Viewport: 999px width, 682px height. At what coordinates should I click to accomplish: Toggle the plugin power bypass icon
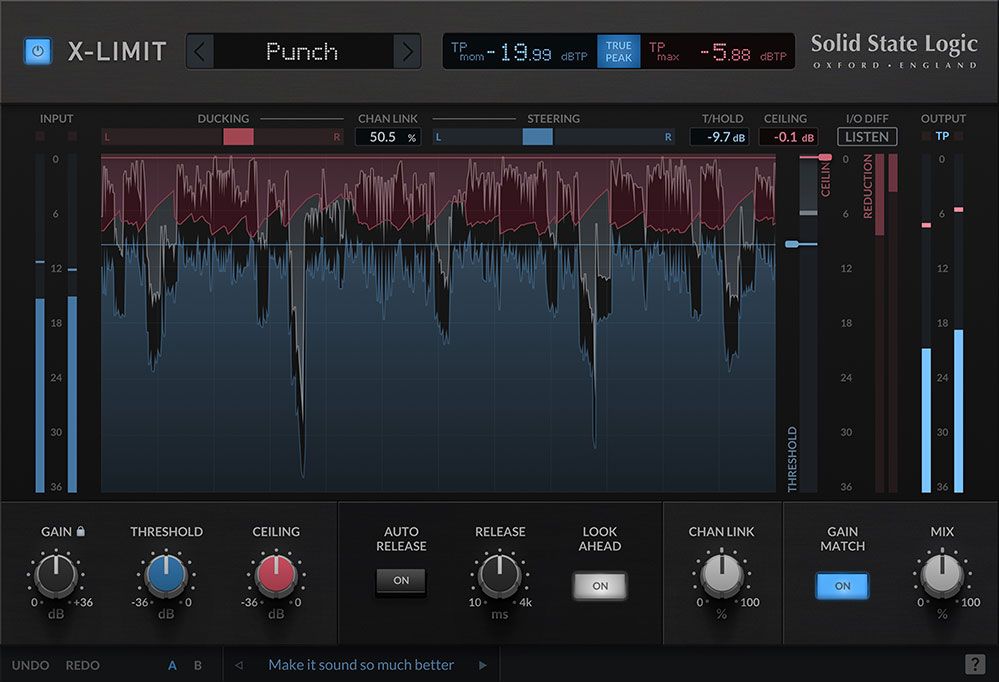(36, 52)
